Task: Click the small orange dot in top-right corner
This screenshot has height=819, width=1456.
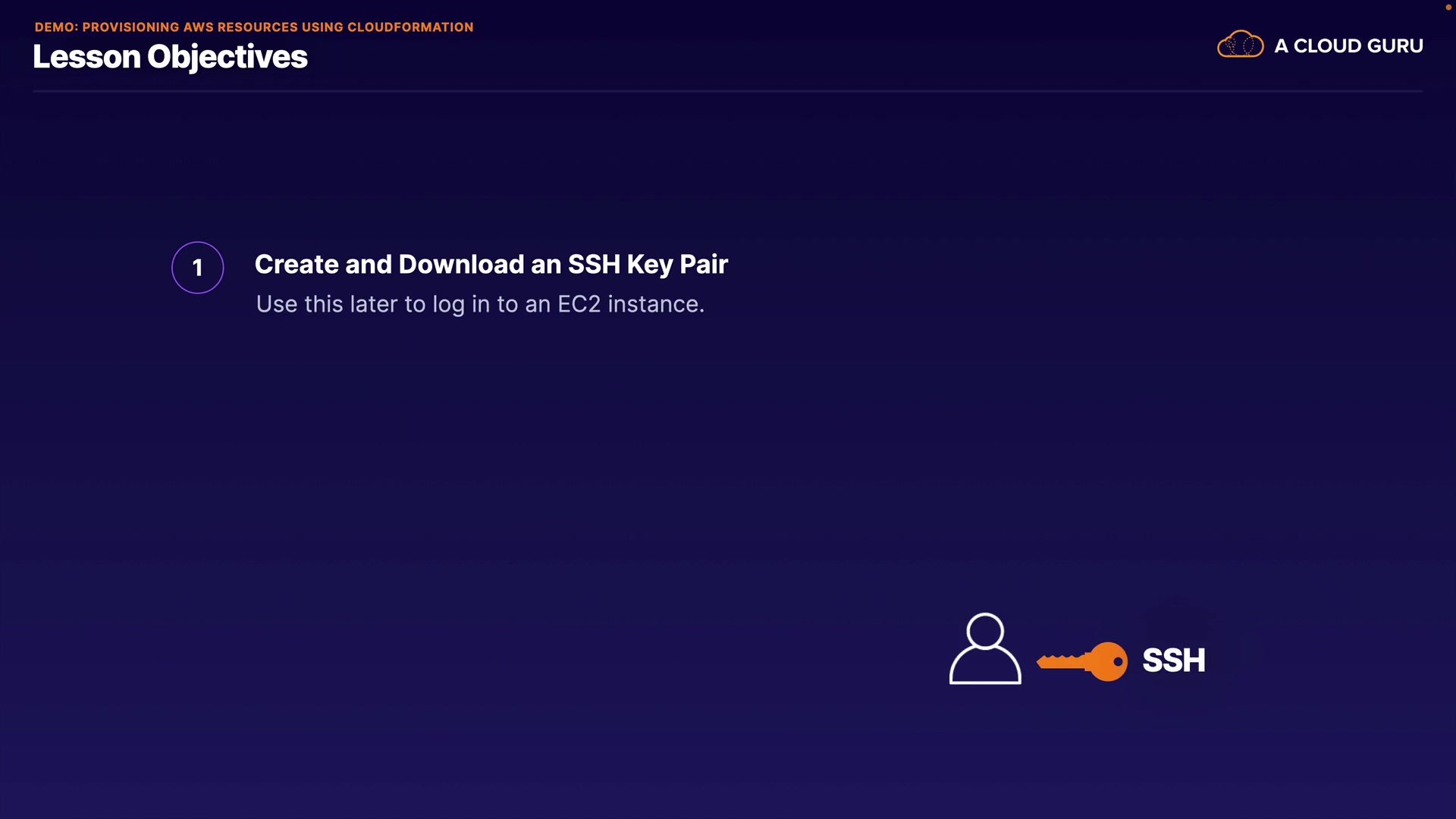Action: click(x=1448, y=7)
